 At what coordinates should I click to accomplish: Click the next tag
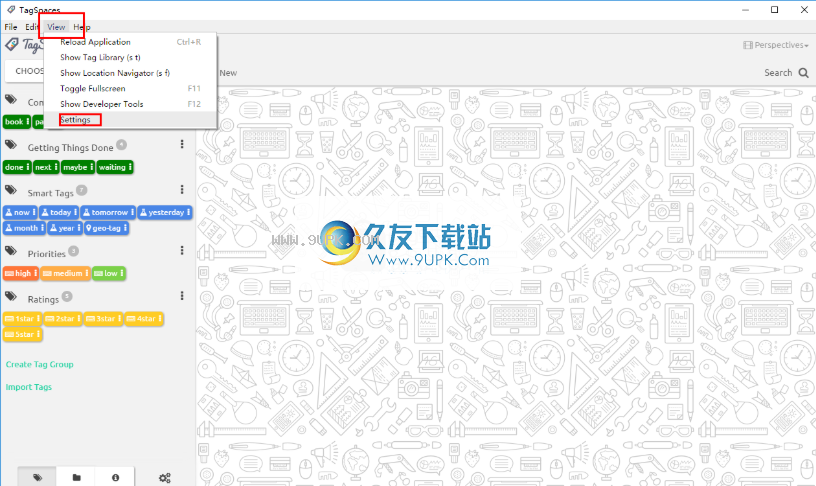(x=46, y=167)
